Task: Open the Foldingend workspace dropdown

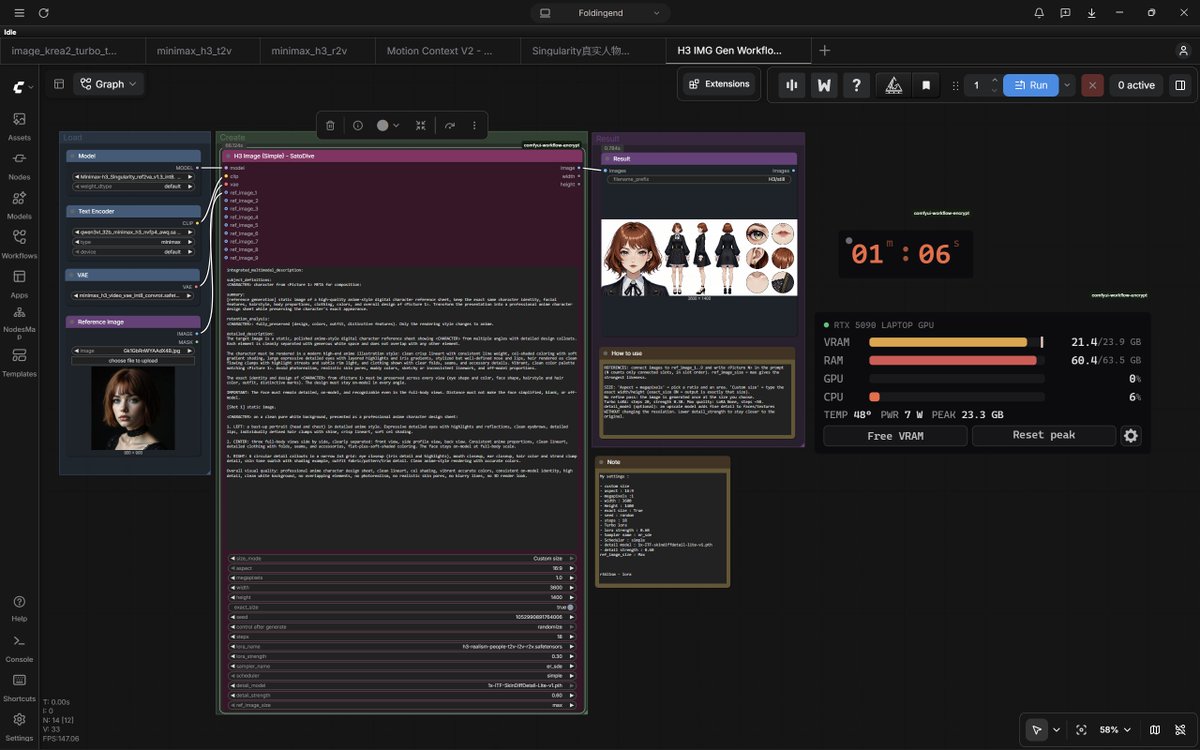Action: [600, 13]
